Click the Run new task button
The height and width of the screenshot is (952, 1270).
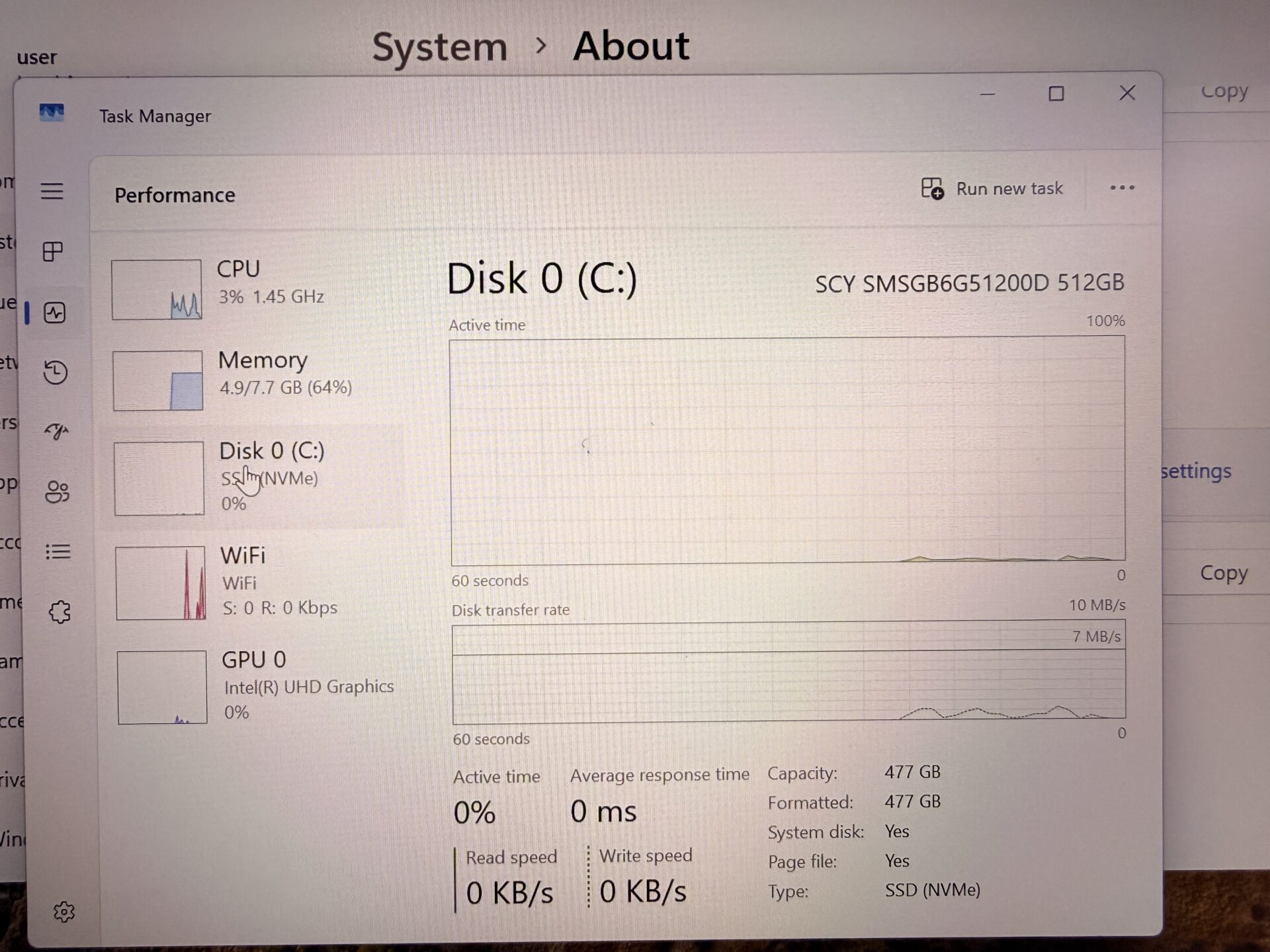pos(992,189)
